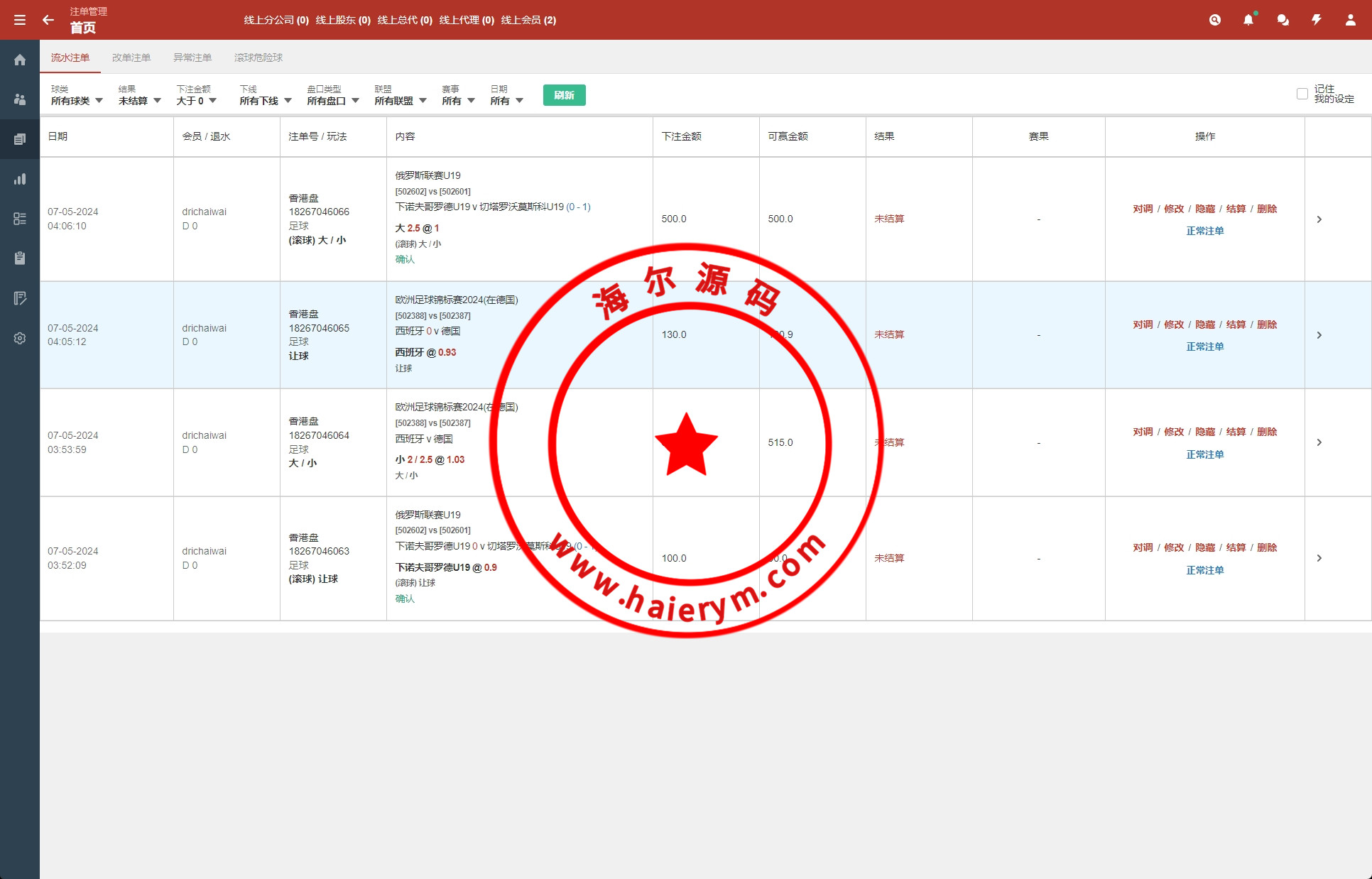Click 线上会员 (2) in header
The image size is (1372, 879).
[x=528, y=20]
